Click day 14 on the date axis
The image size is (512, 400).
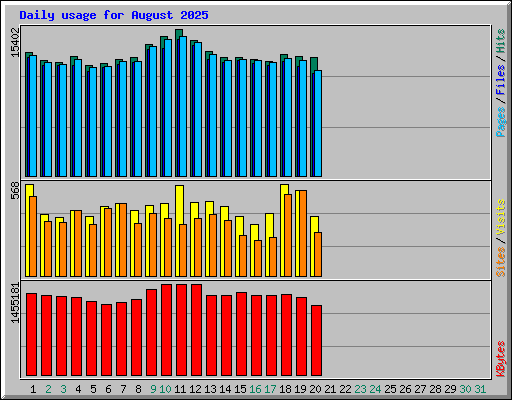225,389
